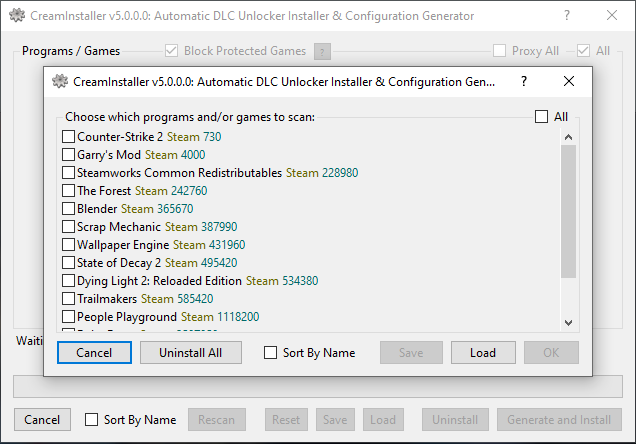Click the dialog's question mark help button

tap(524, 81)
